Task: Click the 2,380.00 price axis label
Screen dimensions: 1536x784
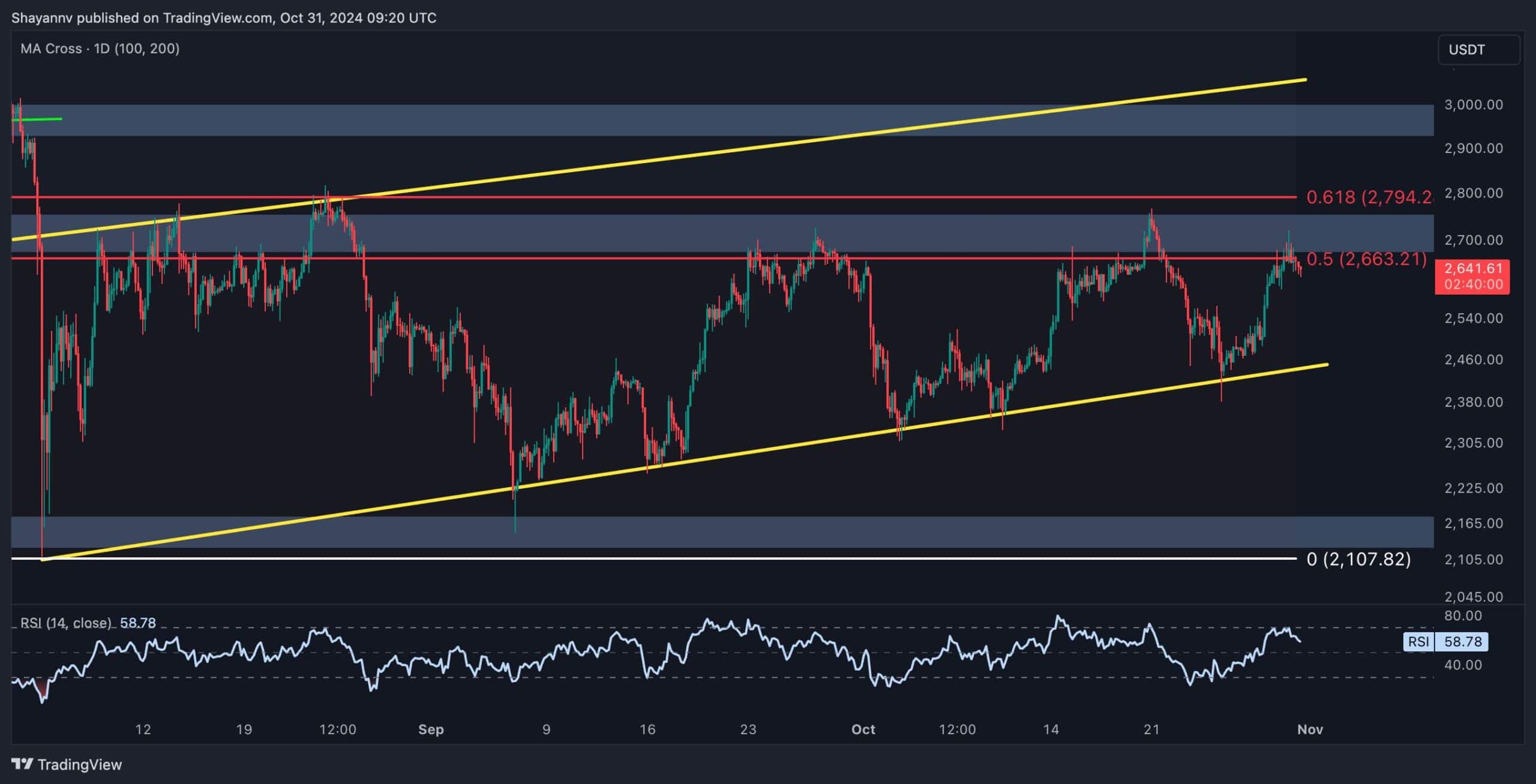Action: coord(1474,402)
